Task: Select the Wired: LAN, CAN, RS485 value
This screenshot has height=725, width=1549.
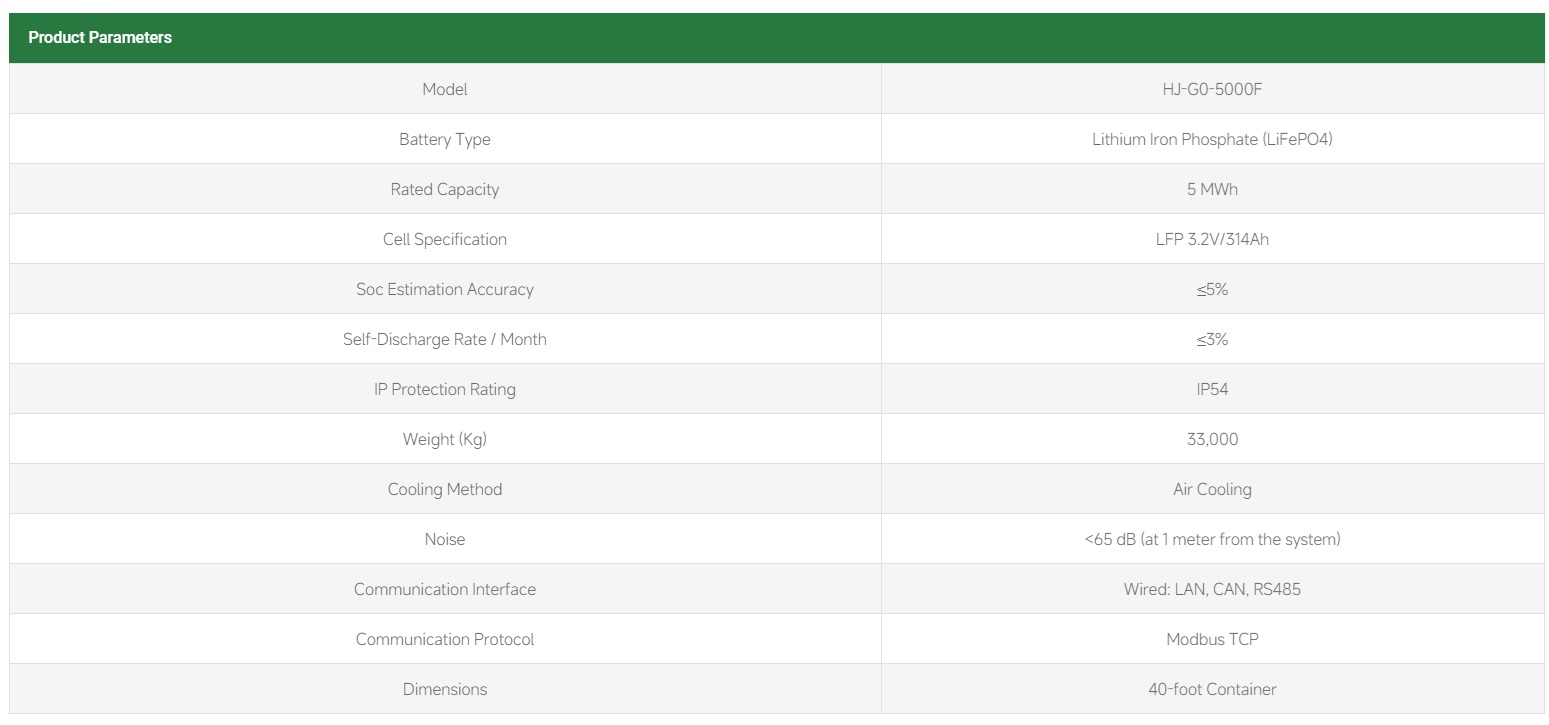Action: click(x=1212, y=589)
